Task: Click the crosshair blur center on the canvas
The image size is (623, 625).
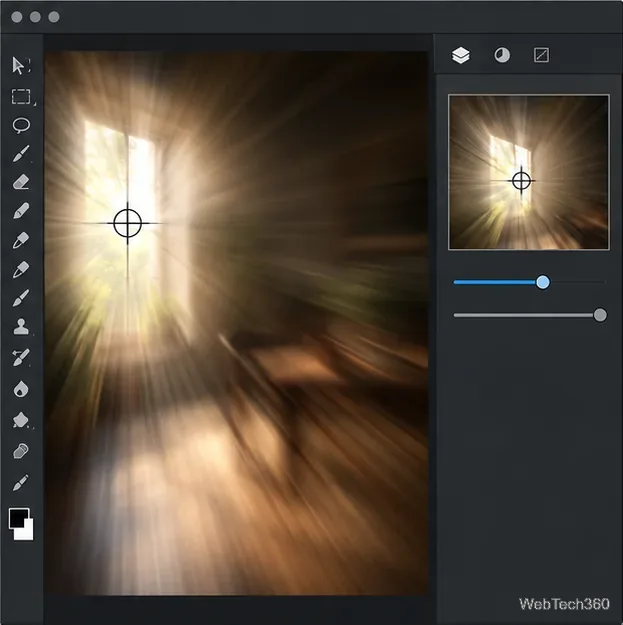Action: pos(128,223)
